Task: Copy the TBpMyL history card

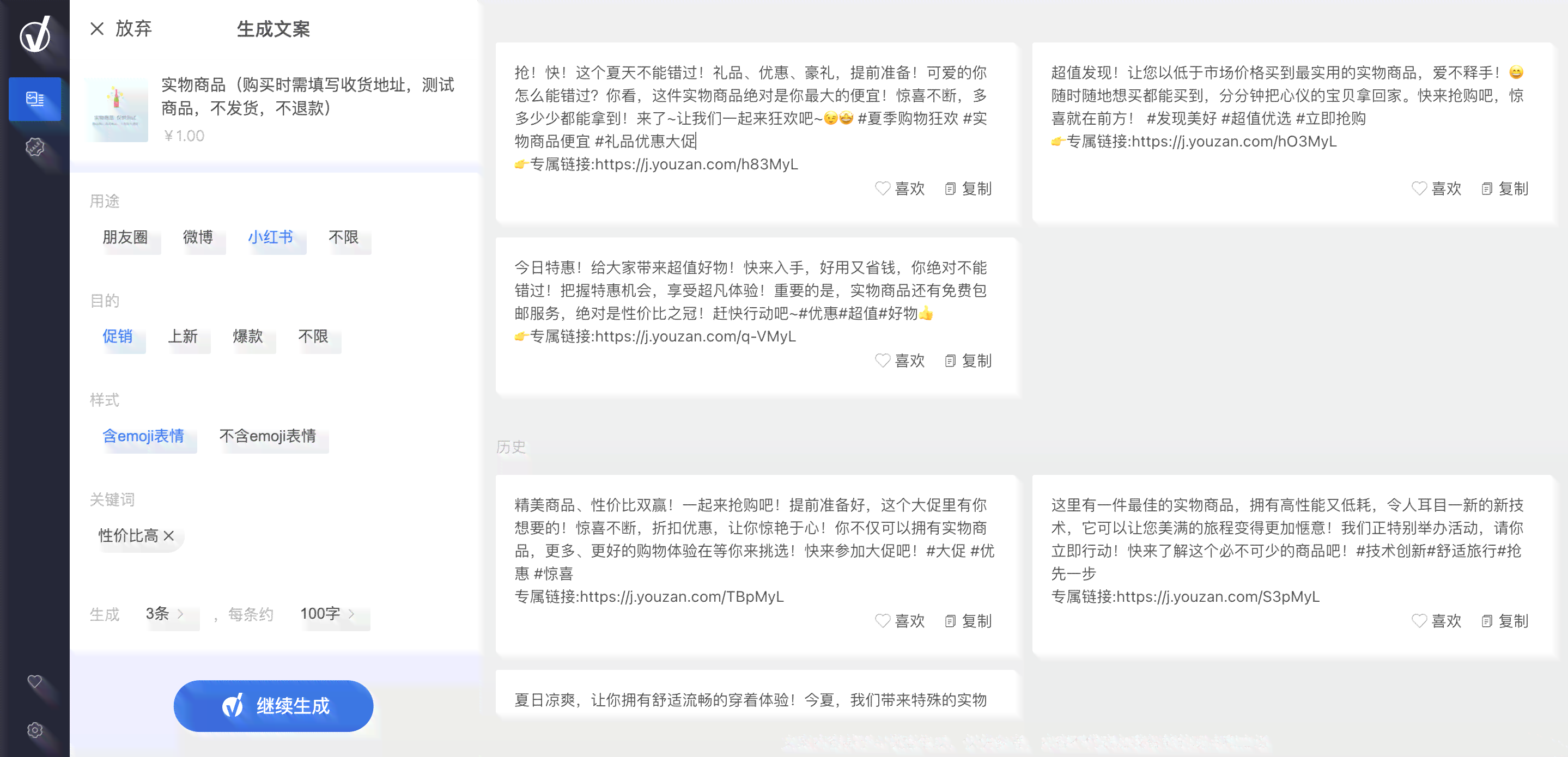Action: click(968, 621)
